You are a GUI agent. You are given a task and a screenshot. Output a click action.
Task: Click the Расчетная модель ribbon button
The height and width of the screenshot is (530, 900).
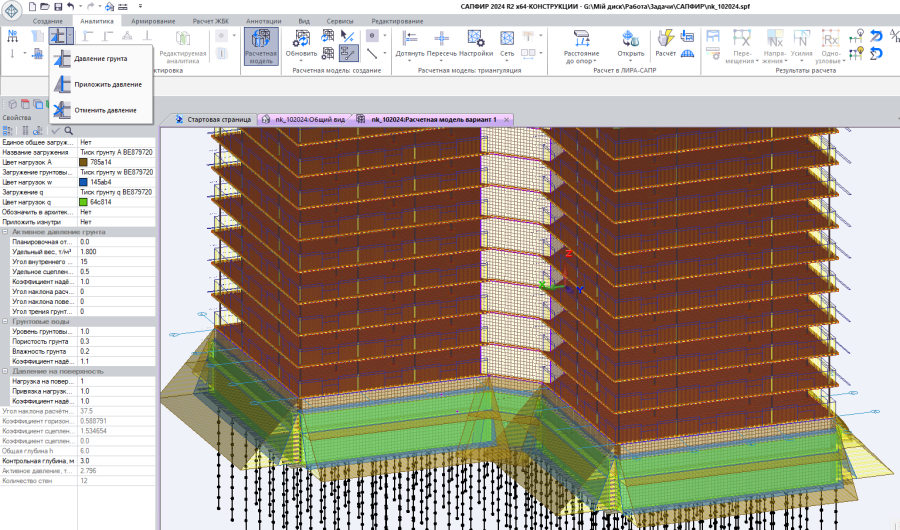pos(261,46)
